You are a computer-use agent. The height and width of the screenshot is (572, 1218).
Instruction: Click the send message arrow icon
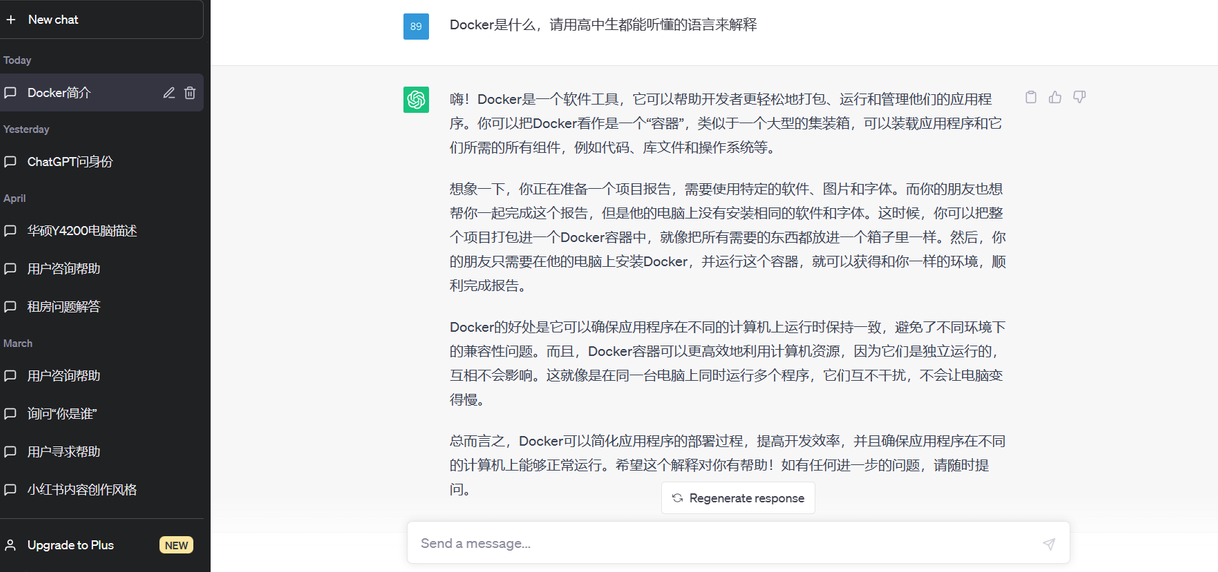[x=1048, y=544]
